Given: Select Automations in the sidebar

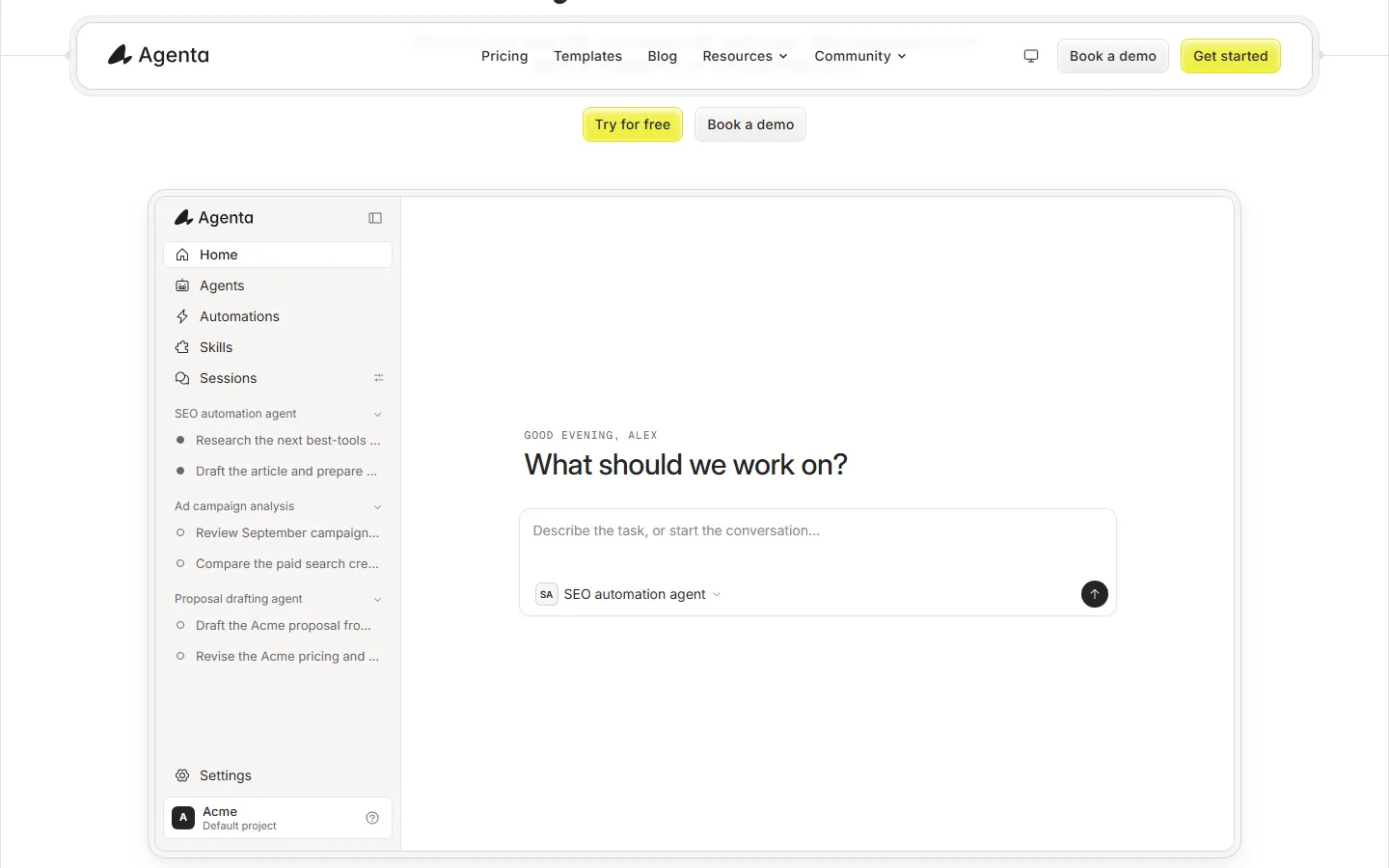Looking at the screenshot, I should click(x=278, y=316).
